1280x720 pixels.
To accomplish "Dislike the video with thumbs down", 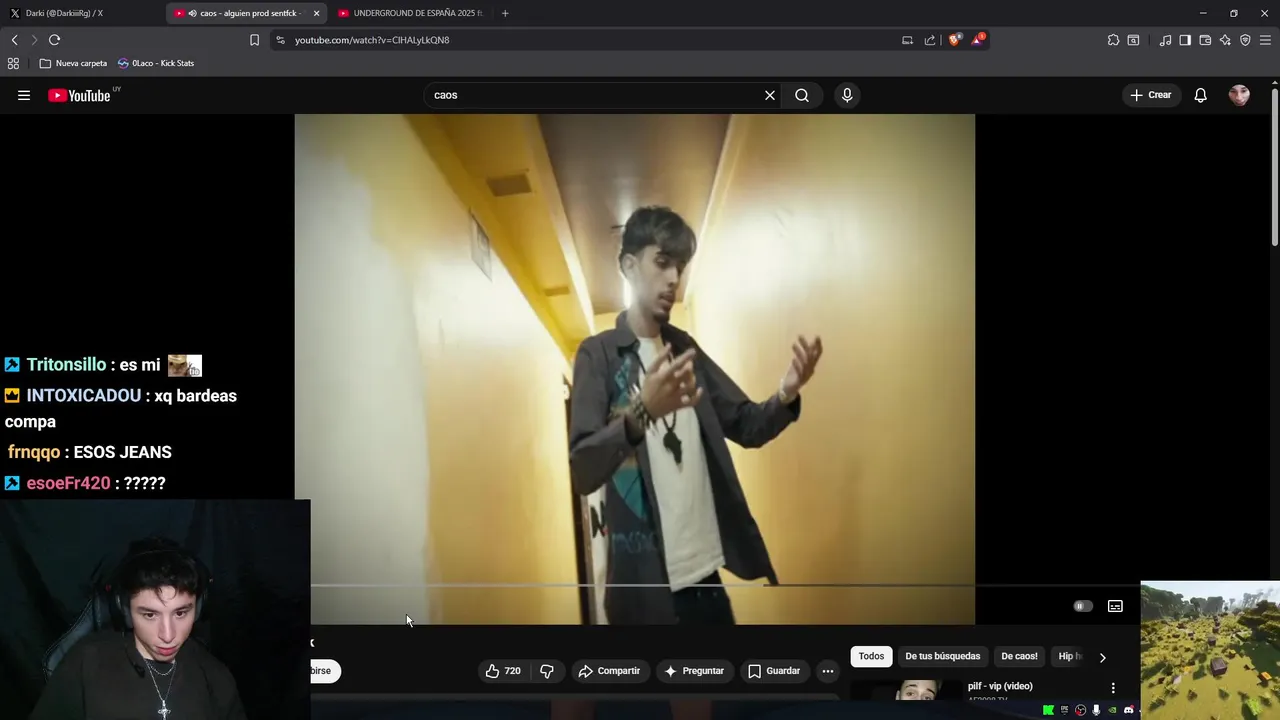I will click(547, 671).
